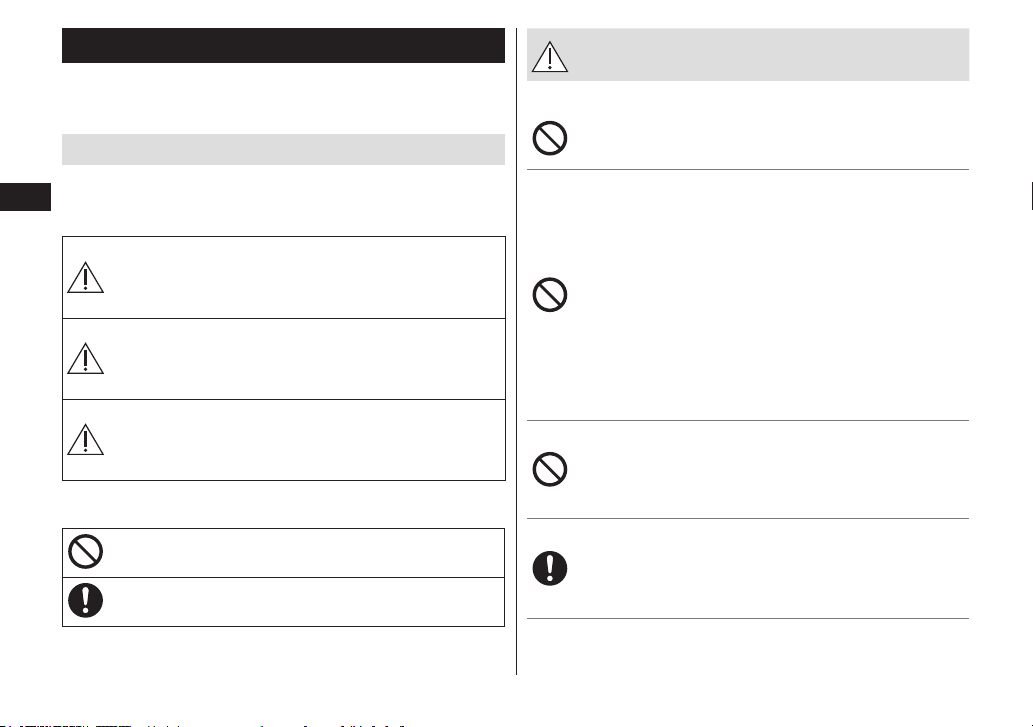
Task: Click the black section tab on left page edge
Action: click(25, 197)
